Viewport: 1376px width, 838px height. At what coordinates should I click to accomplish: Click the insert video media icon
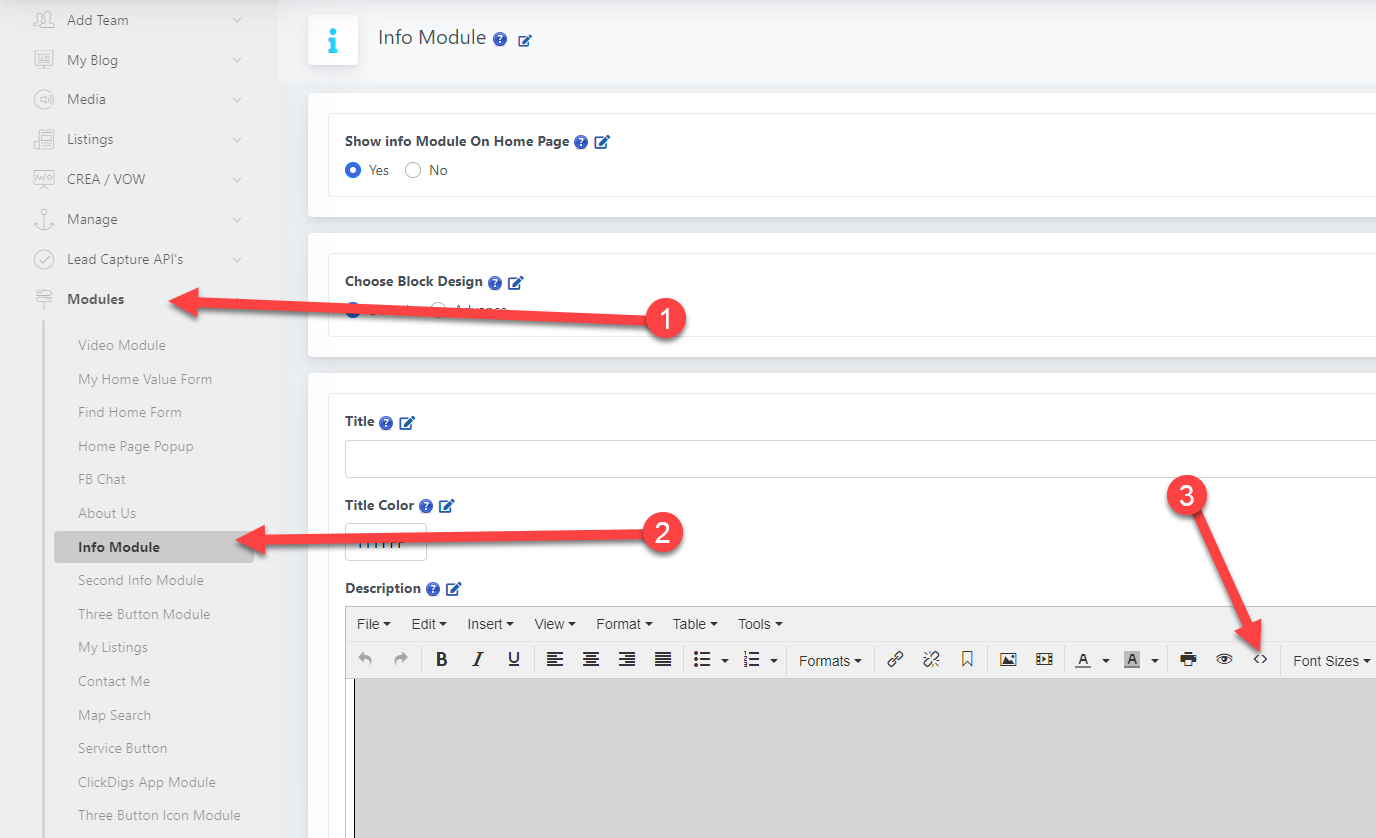1044,660
